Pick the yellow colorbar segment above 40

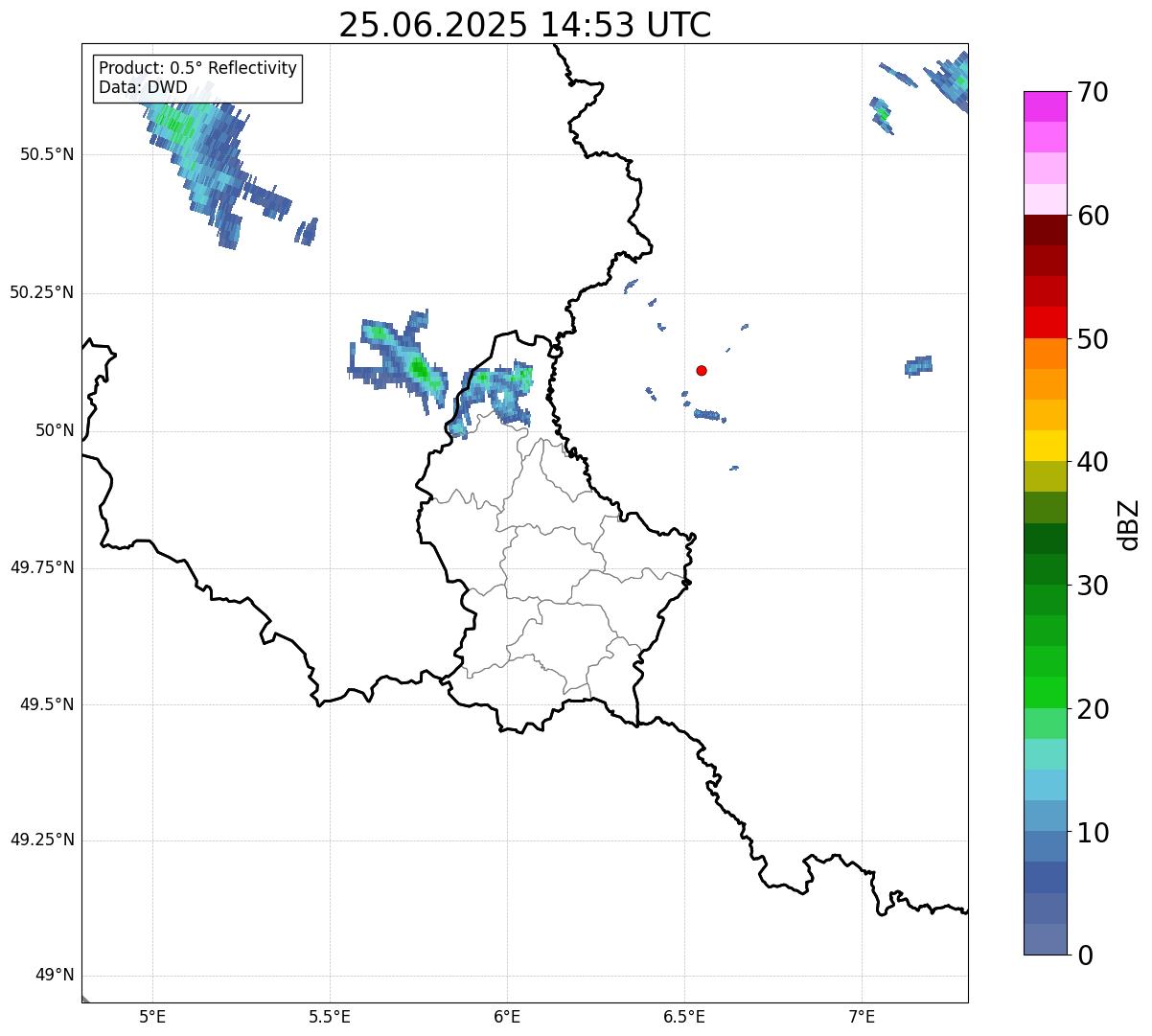(1045, 446)
